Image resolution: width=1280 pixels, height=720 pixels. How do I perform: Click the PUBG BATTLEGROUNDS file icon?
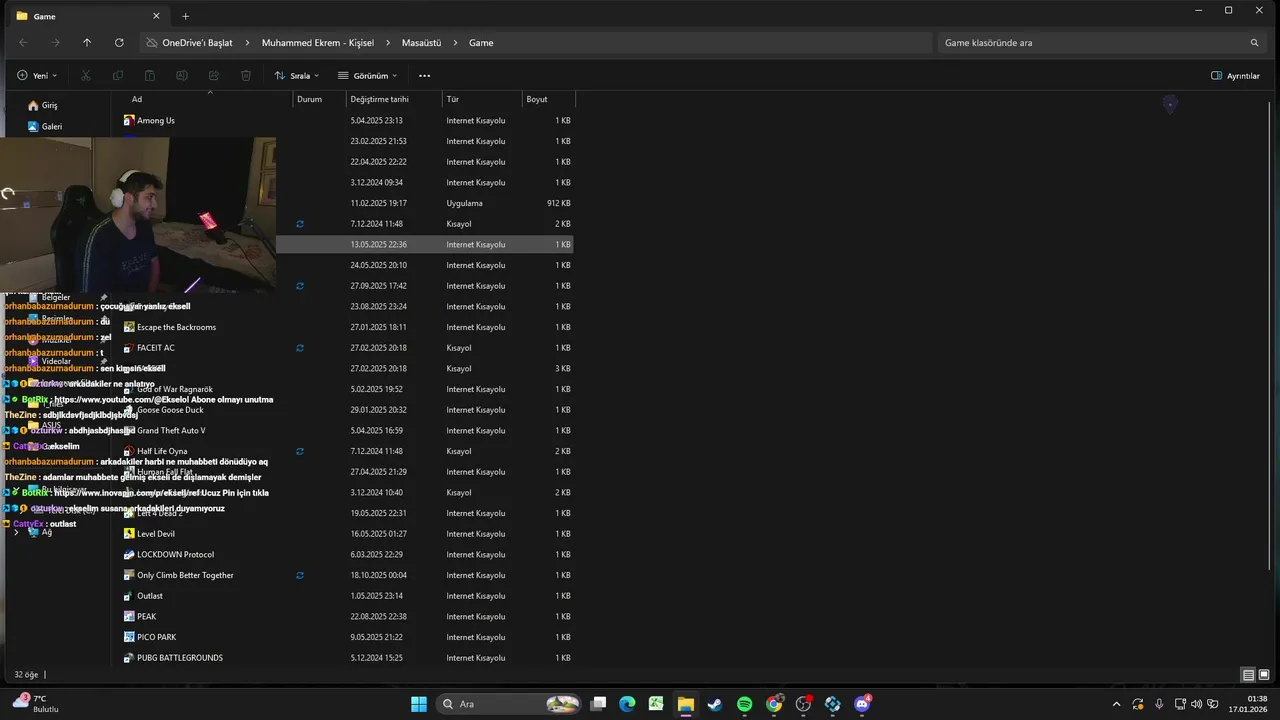point(129,658)
